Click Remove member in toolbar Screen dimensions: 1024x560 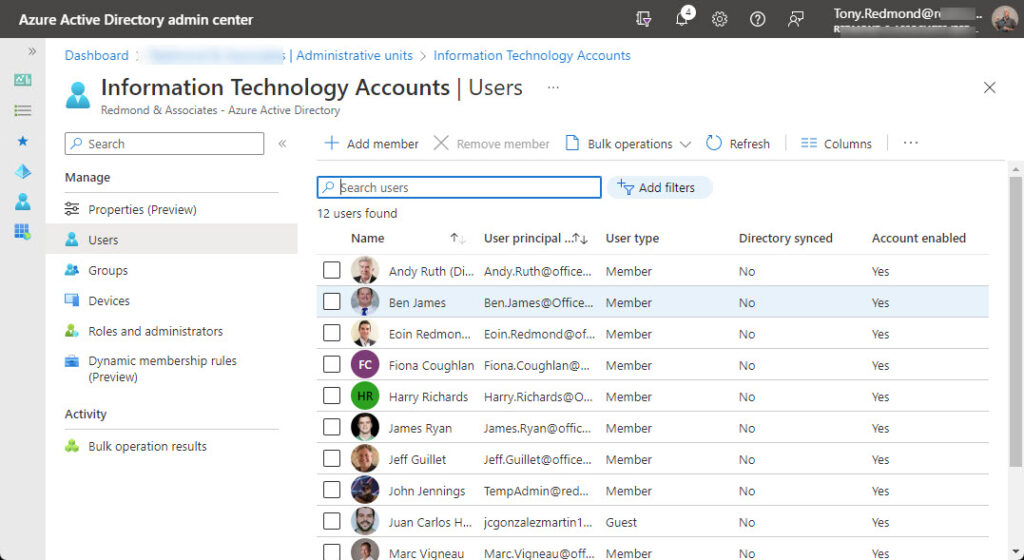[x=492, y=144]
